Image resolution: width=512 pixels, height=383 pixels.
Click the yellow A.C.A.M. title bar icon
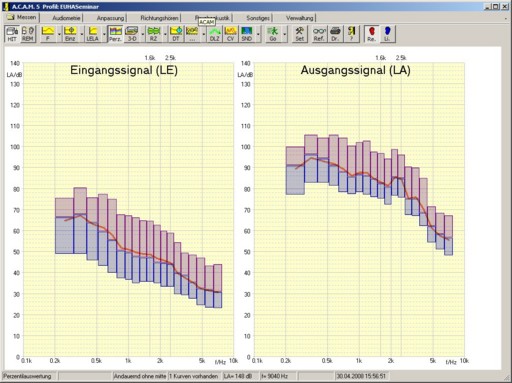6,6
